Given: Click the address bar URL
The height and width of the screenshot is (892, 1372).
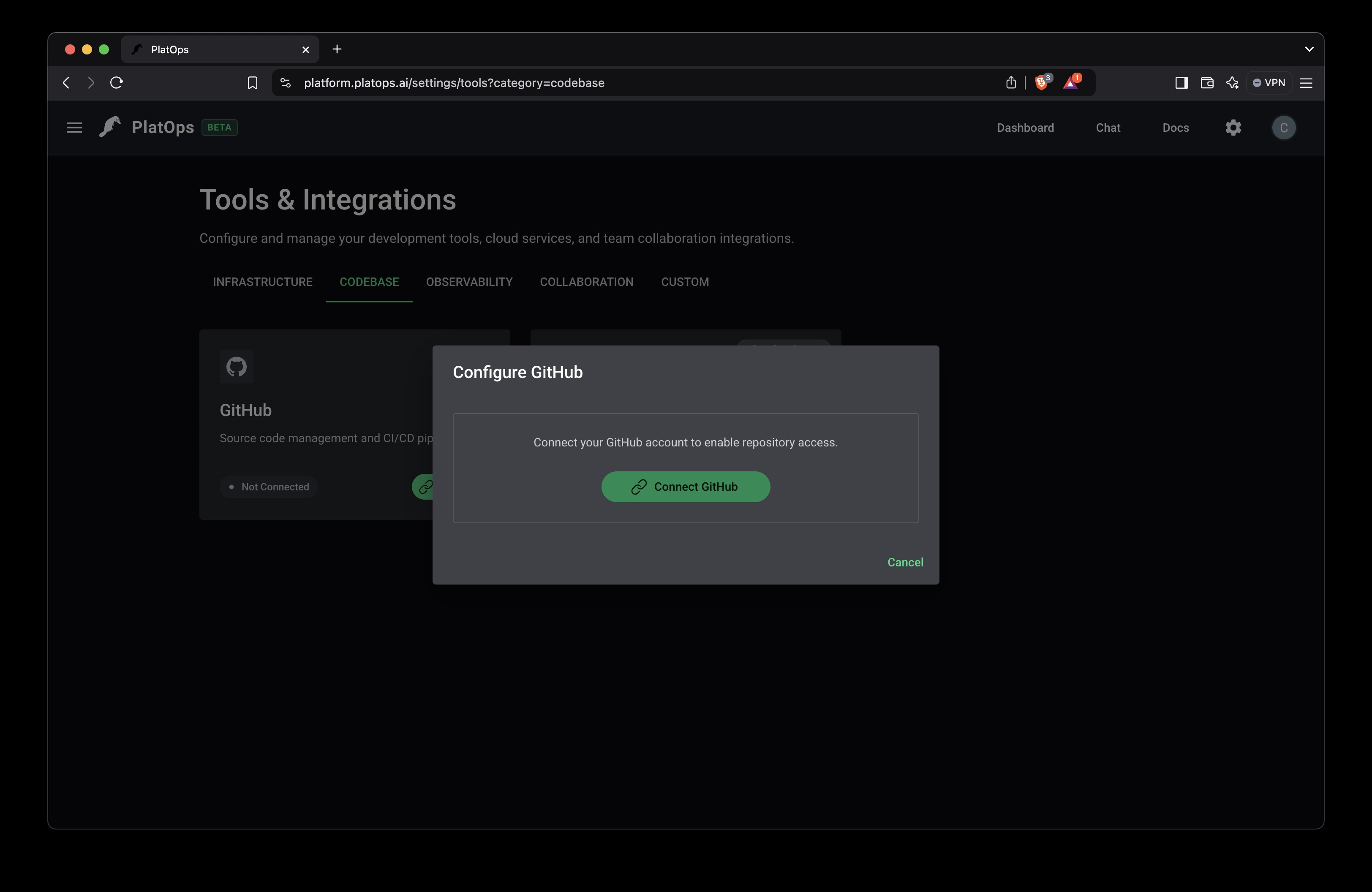Looking at the screenshot, I should [454, 83].
